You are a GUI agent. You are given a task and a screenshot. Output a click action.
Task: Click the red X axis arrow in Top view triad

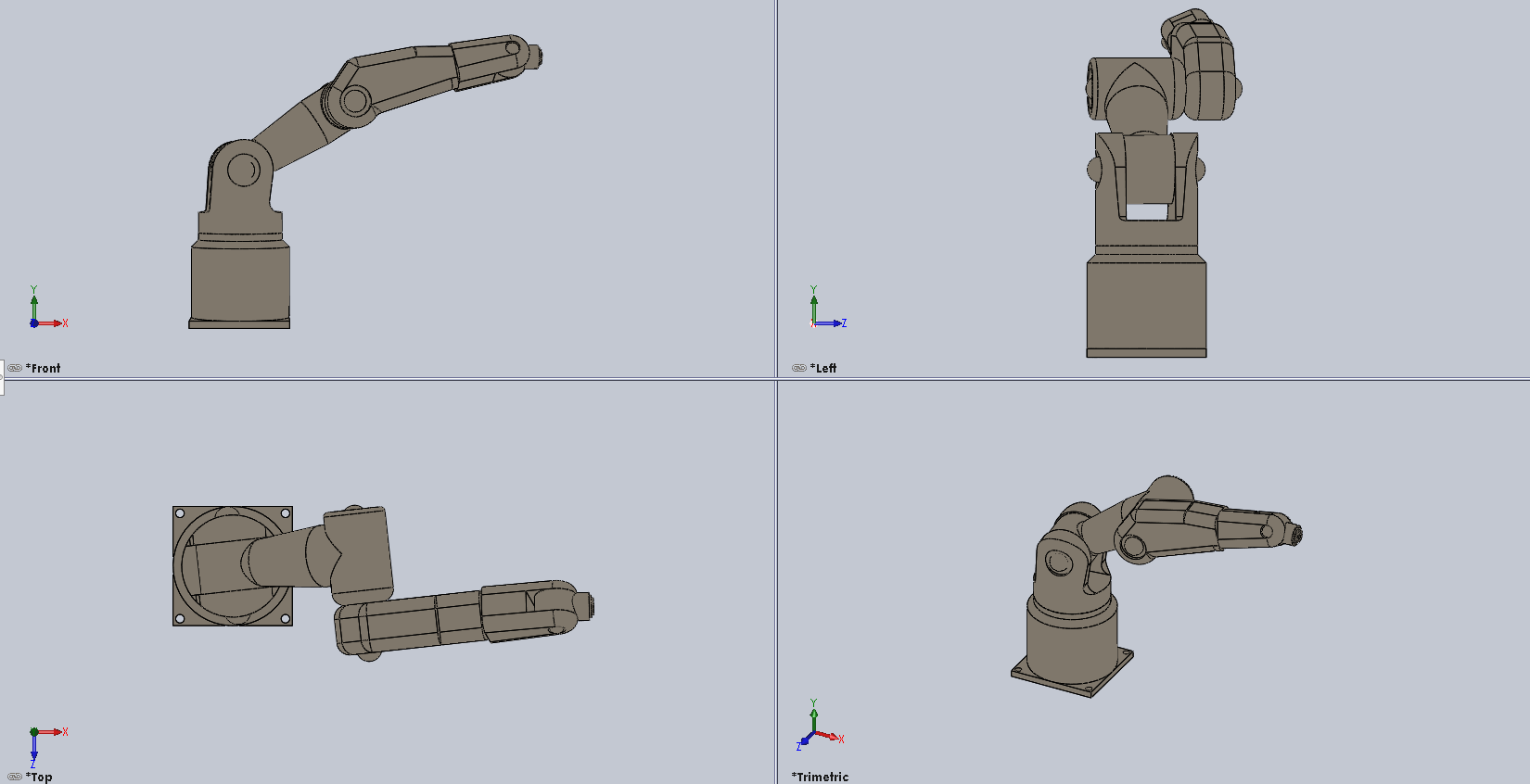click(51, 732)
